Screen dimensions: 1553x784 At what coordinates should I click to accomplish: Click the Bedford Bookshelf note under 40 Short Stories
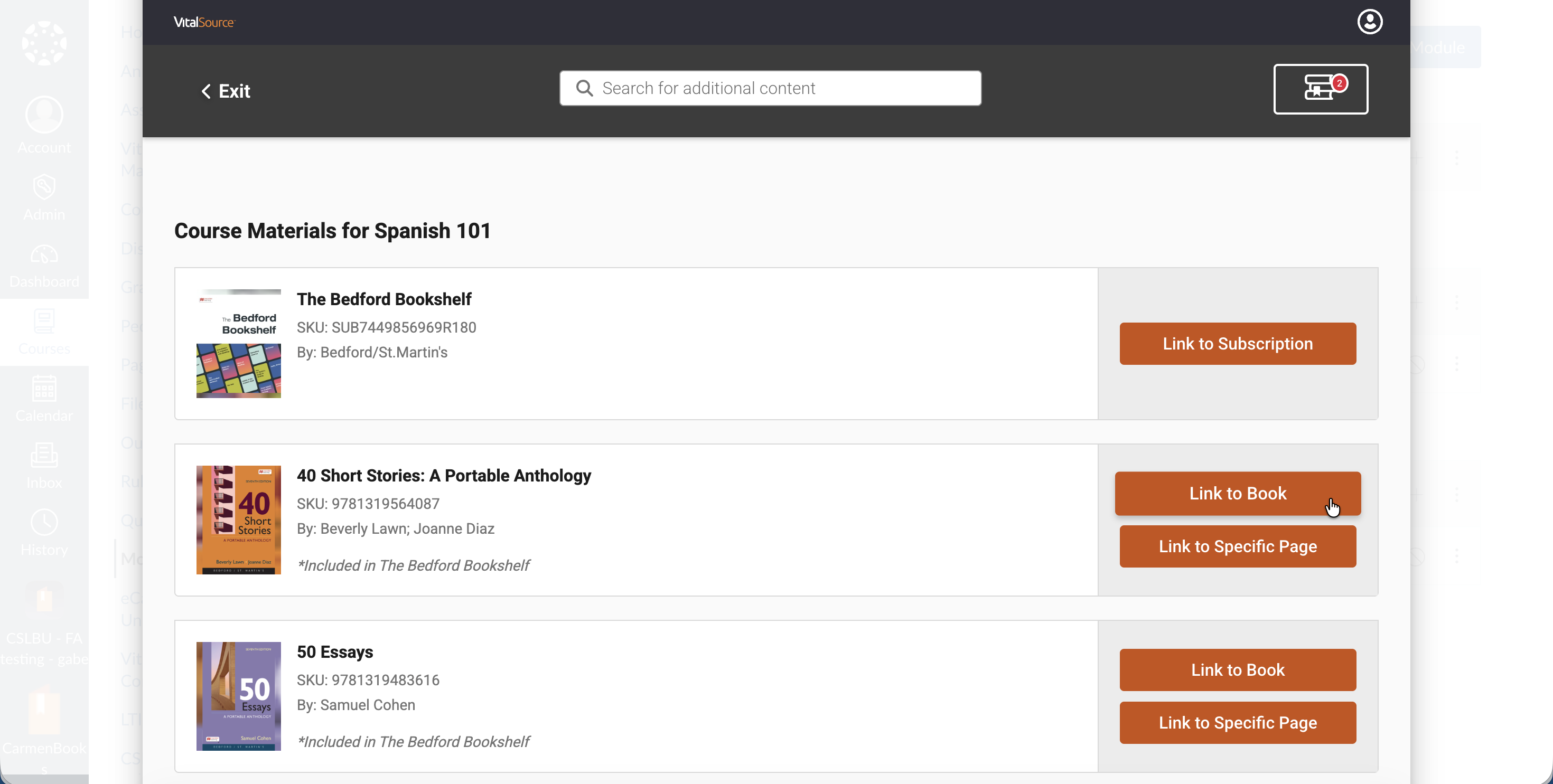(x=414, y=565)
